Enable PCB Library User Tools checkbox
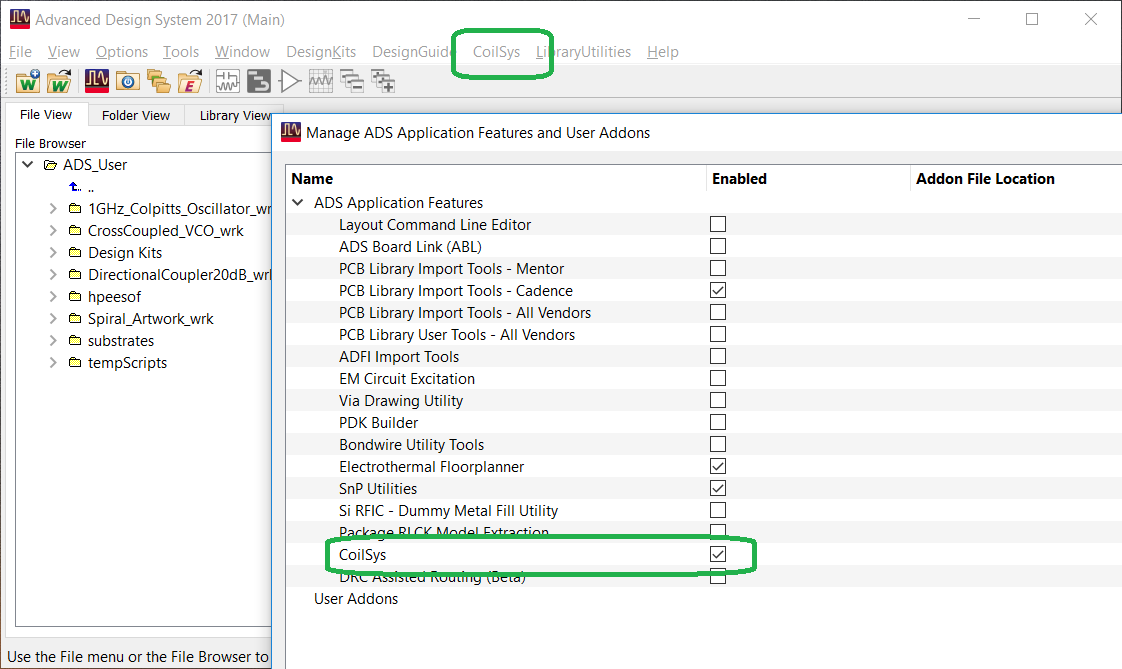The width and height of the screenshot is (1122, 669). pos(718,334)
